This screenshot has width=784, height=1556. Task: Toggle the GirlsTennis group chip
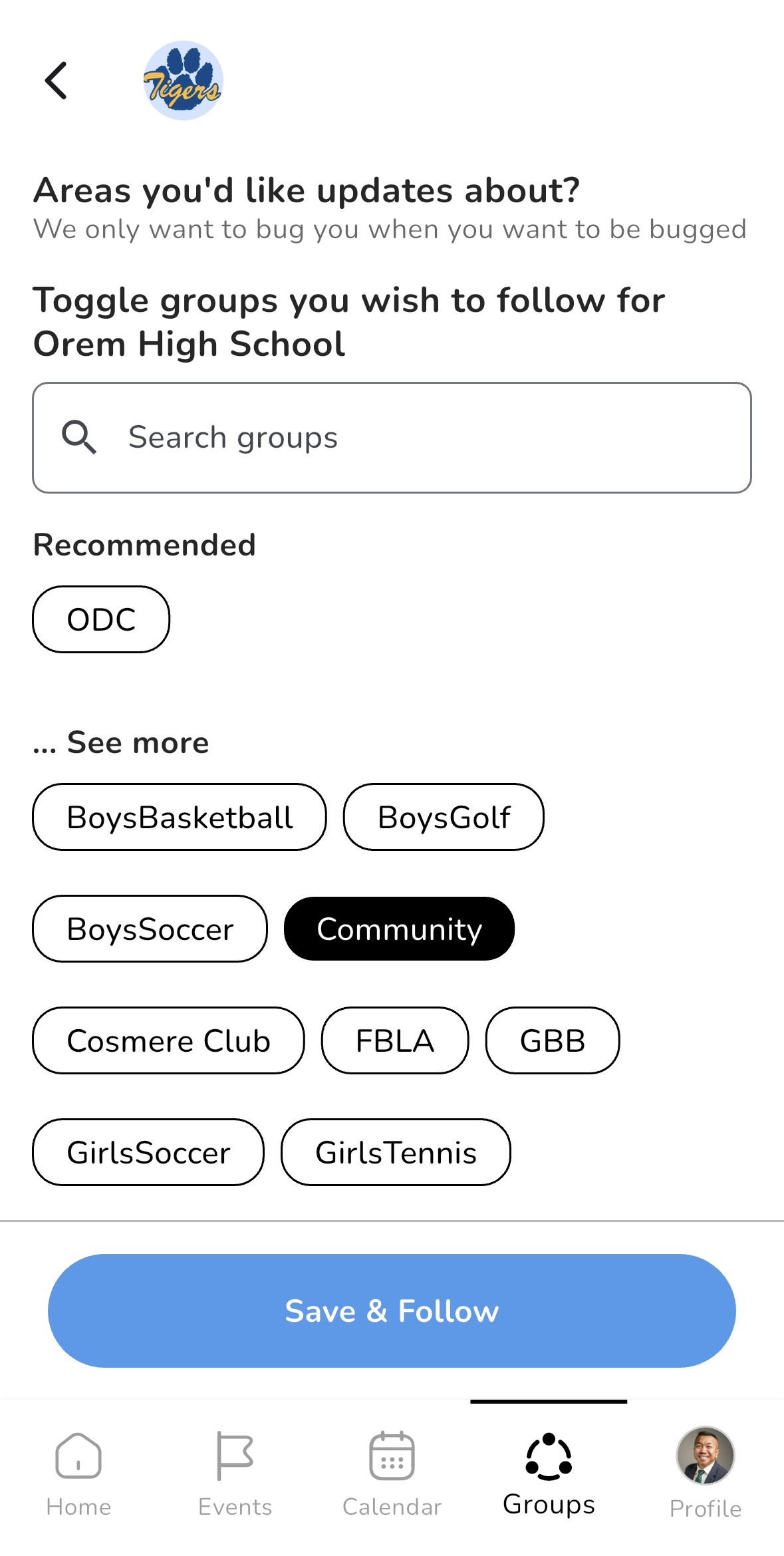coord(396,1152)
